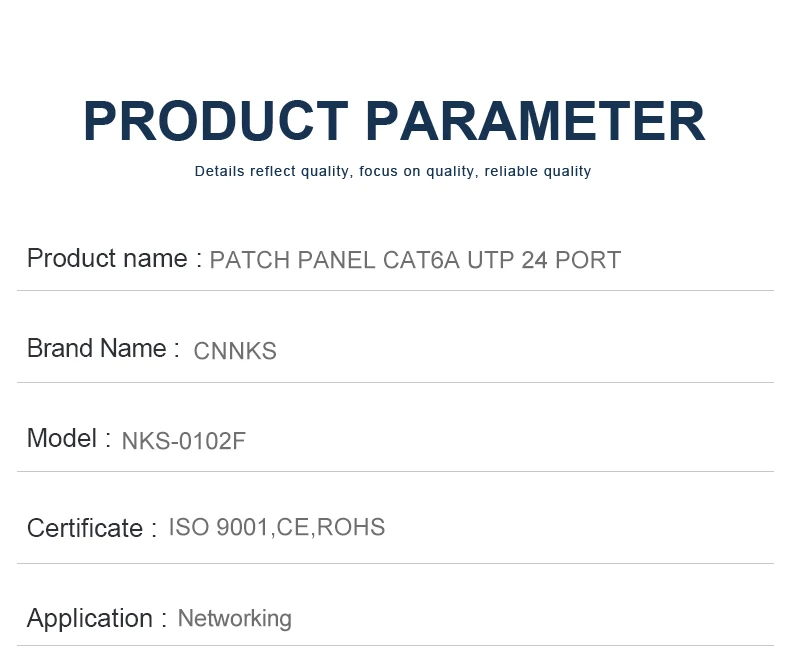Click the "ROHS" certificate text
Viewport: 790px width, 671px height.
click(x=351, y=528)
